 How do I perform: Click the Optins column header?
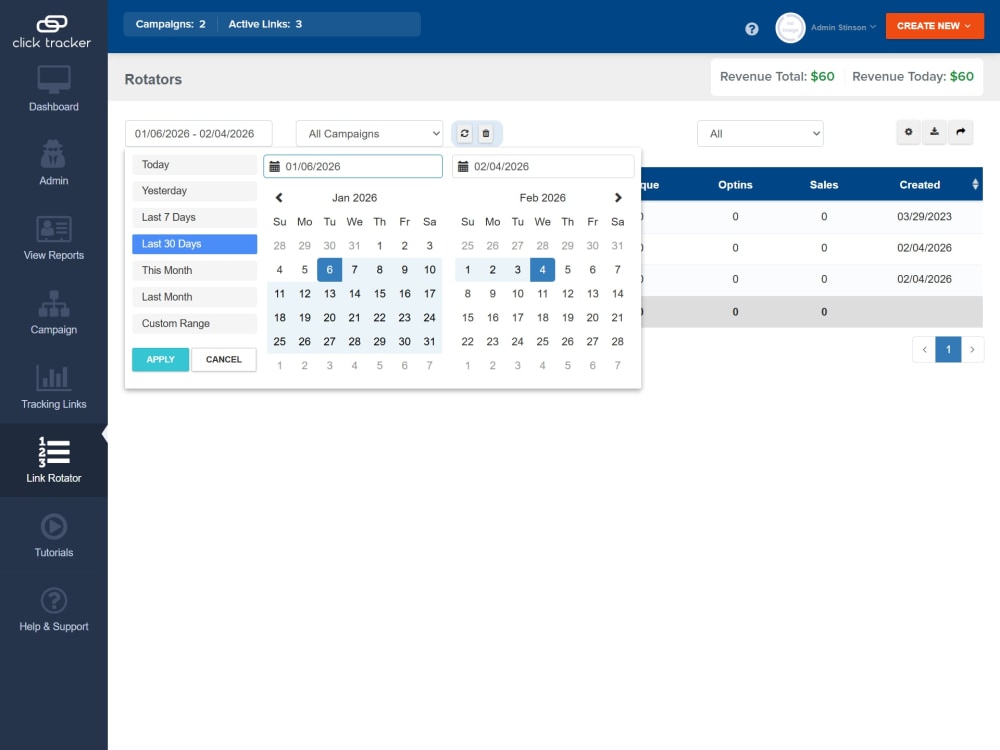point(735,185)
